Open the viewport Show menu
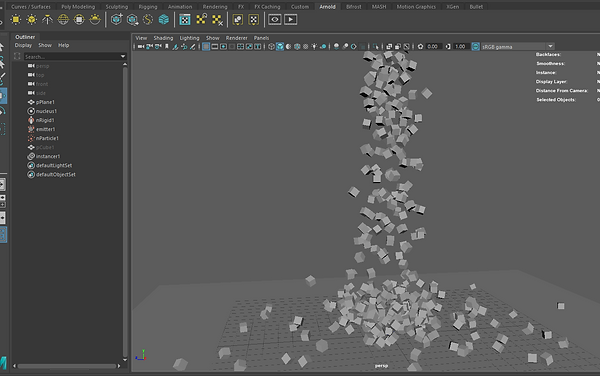 pyautogui.click(x=213, y=38)
